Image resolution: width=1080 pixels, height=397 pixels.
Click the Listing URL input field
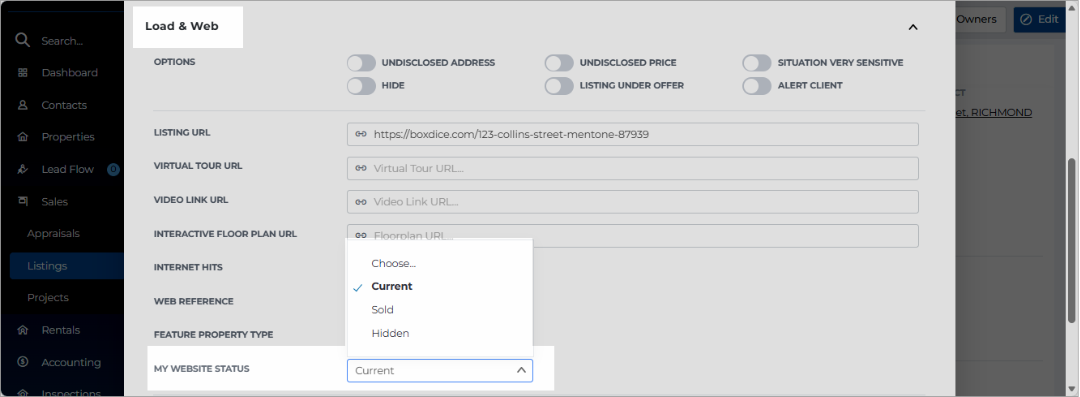tap(632, 134)
